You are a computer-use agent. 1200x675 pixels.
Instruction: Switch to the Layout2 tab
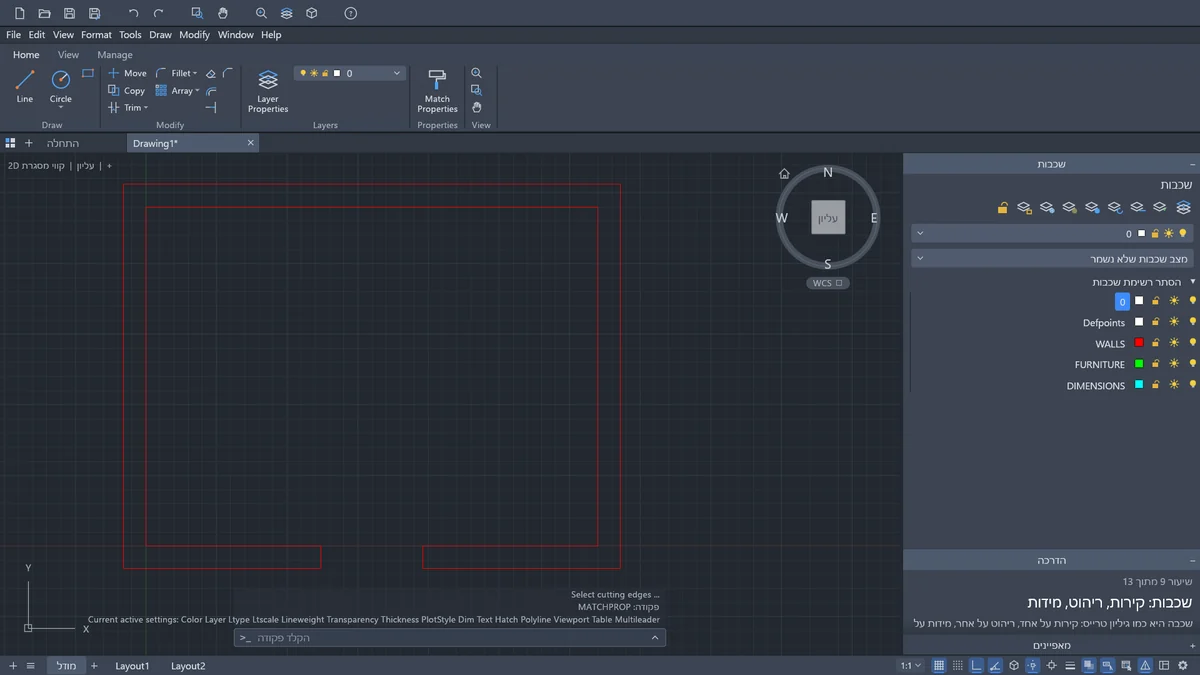tap(188, 666)
